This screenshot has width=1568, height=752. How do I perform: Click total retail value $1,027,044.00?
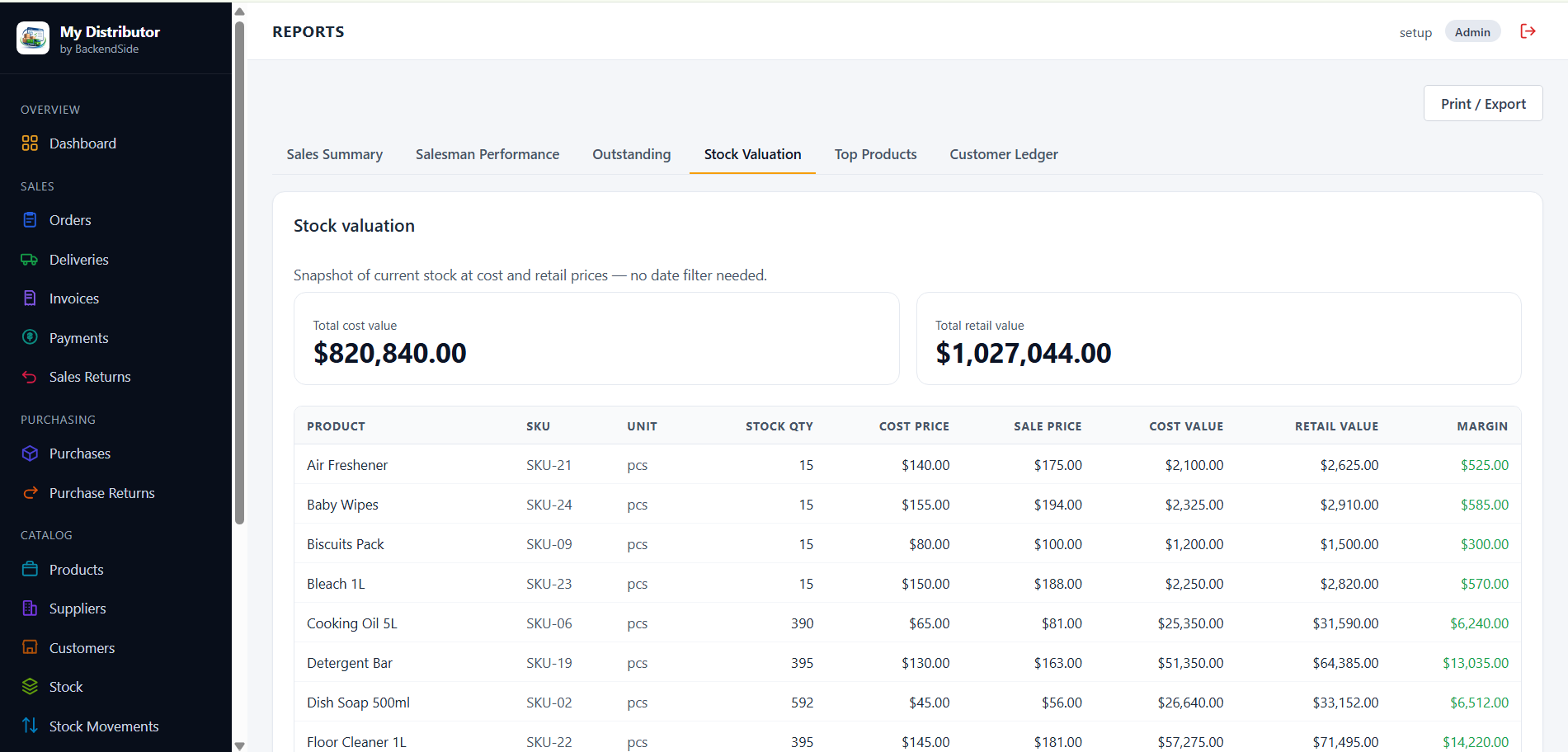(1023, 353)
